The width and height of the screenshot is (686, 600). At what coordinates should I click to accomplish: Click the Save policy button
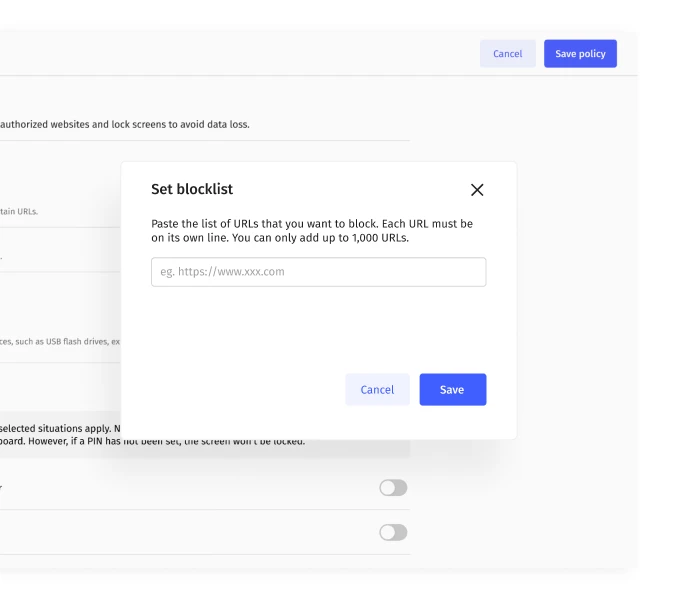click(580, 54)
